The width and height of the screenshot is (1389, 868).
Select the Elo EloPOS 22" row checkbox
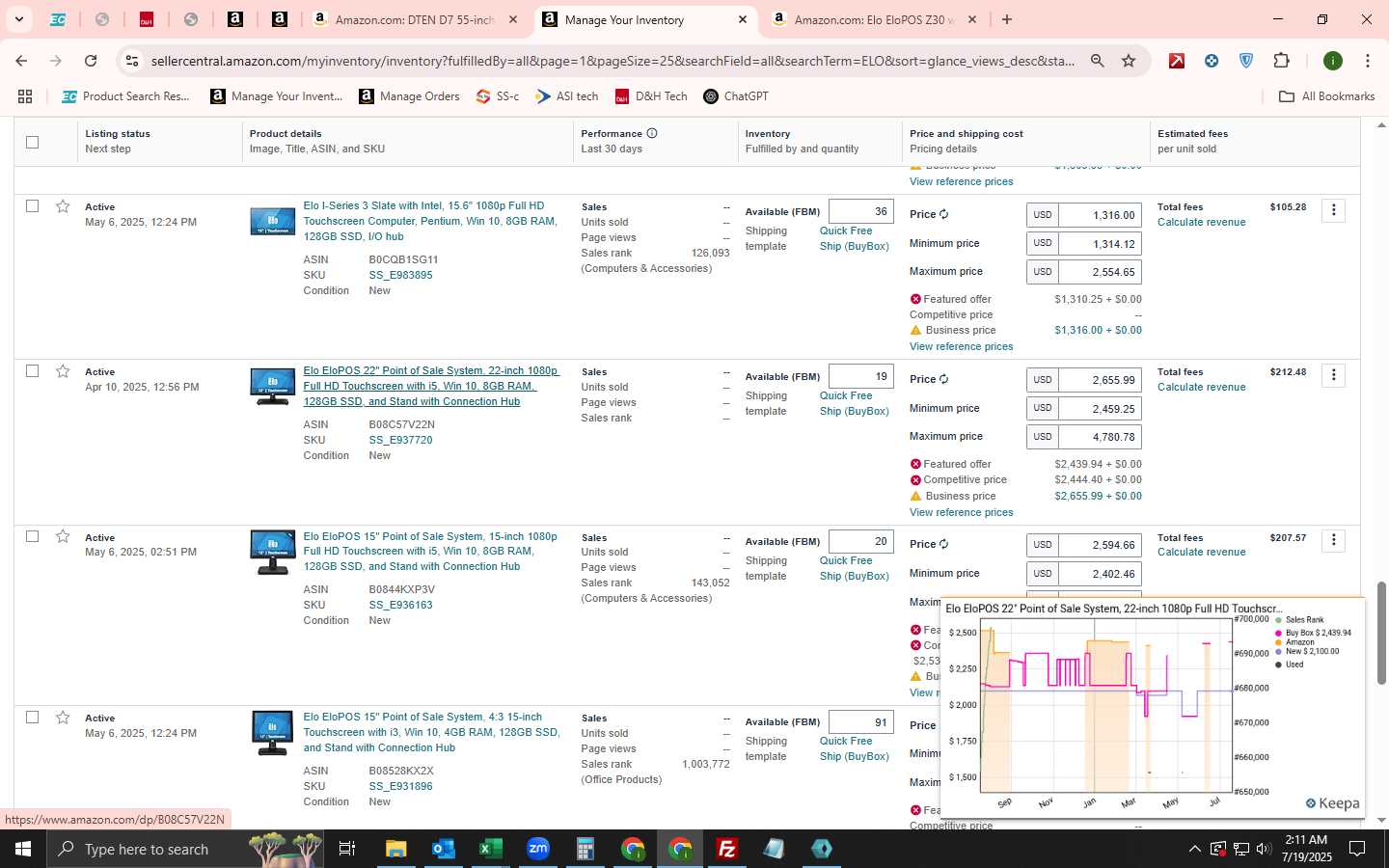click(32, 370)
